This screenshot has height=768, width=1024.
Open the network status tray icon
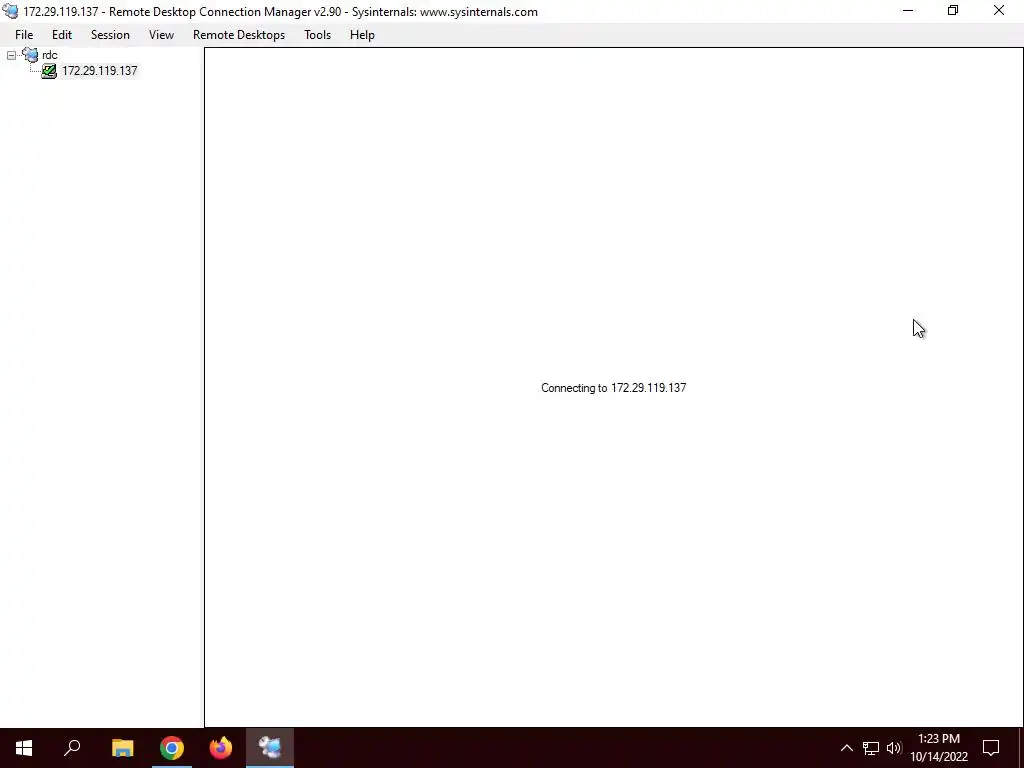click(871, 748)
